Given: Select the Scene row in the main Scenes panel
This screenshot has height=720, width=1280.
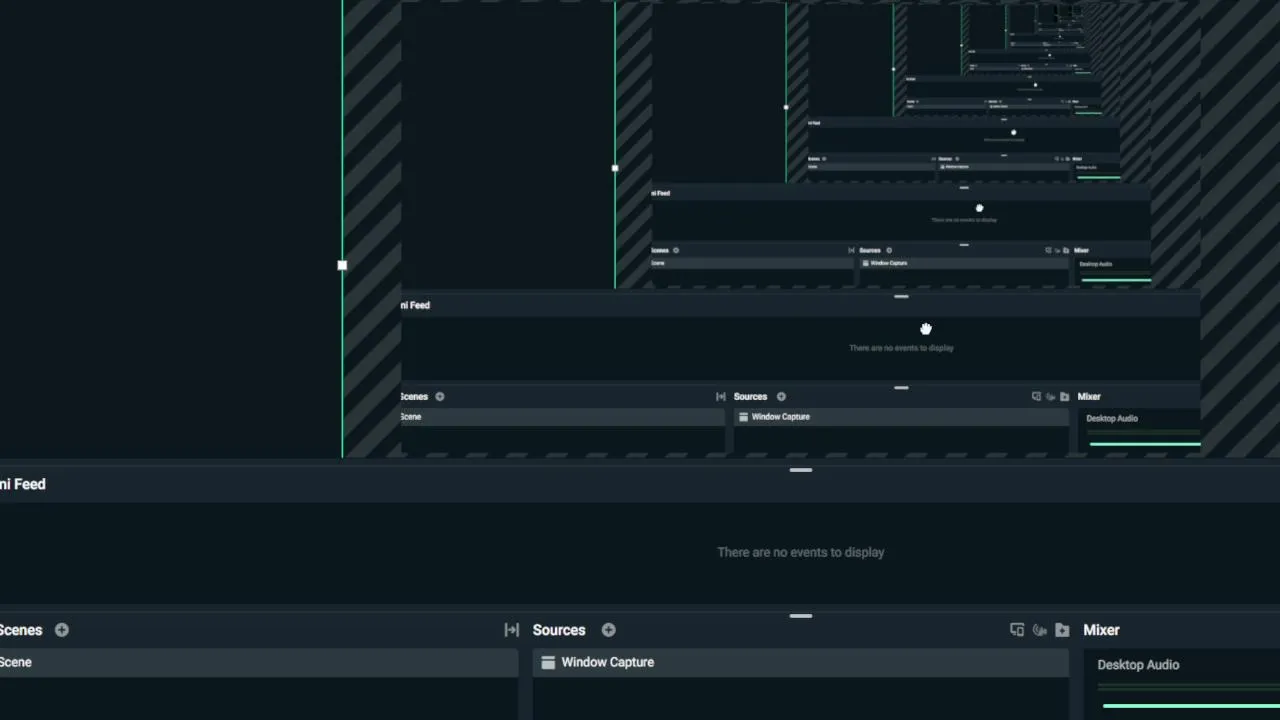Looking at the screenshot, I should point(259,662).
